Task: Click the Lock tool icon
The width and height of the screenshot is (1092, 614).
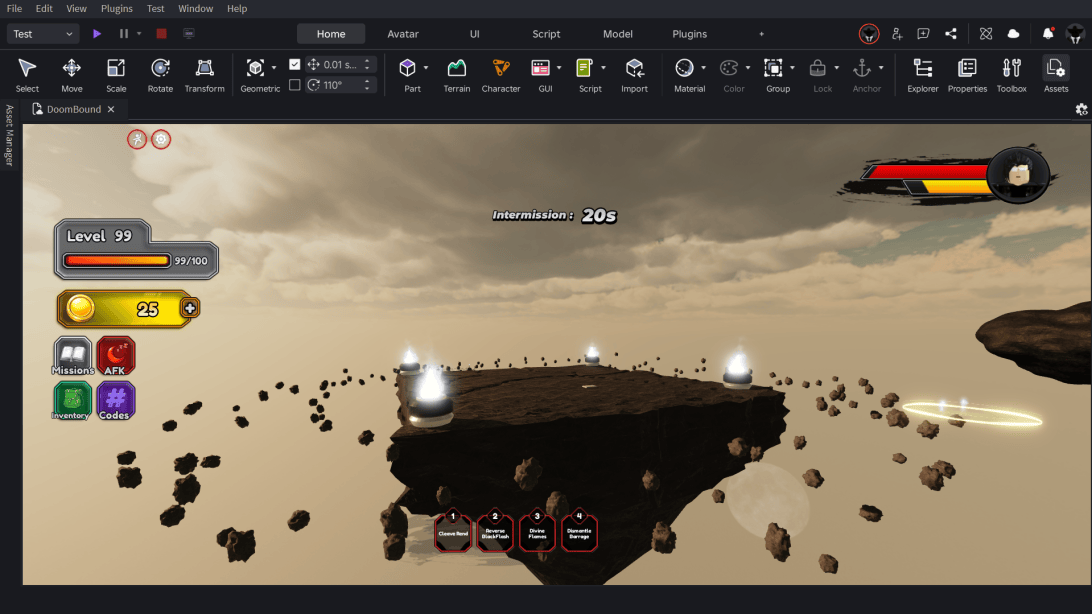Action: coord(818,68)
